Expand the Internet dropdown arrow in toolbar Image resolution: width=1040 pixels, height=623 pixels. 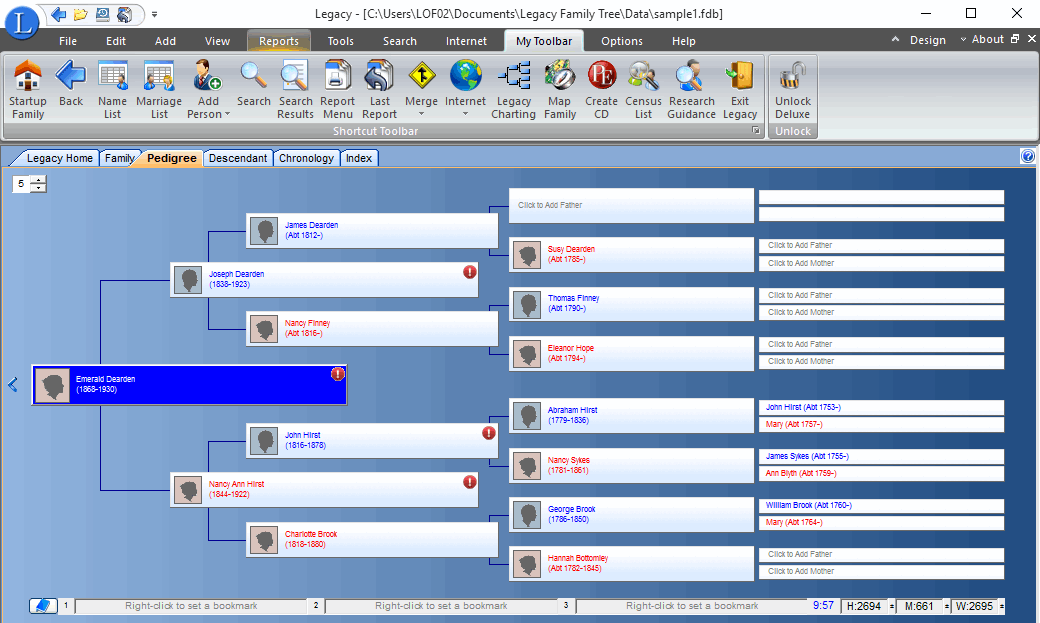pyautogui.click(x=466, y=114)
